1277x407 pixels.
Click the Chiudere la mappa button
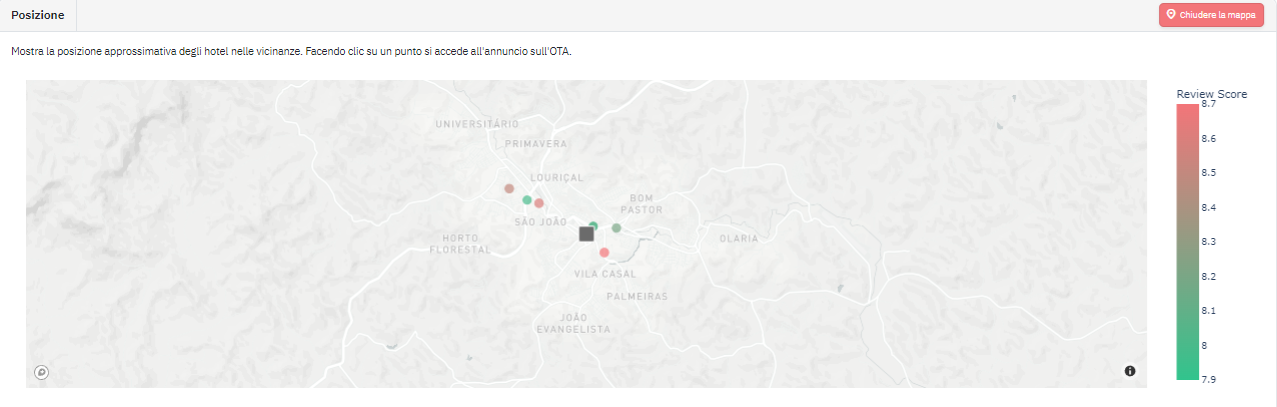1211,15
